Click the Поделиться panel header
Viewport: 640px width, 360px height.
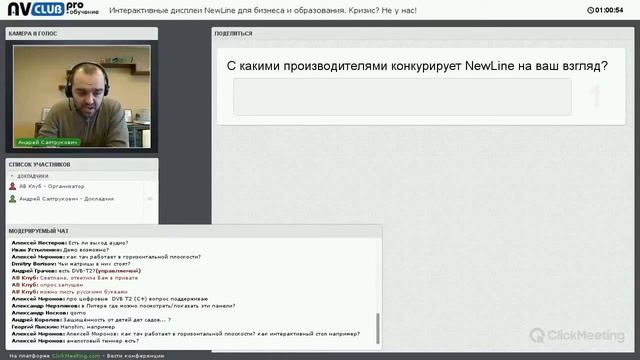[x=423, y=33]
